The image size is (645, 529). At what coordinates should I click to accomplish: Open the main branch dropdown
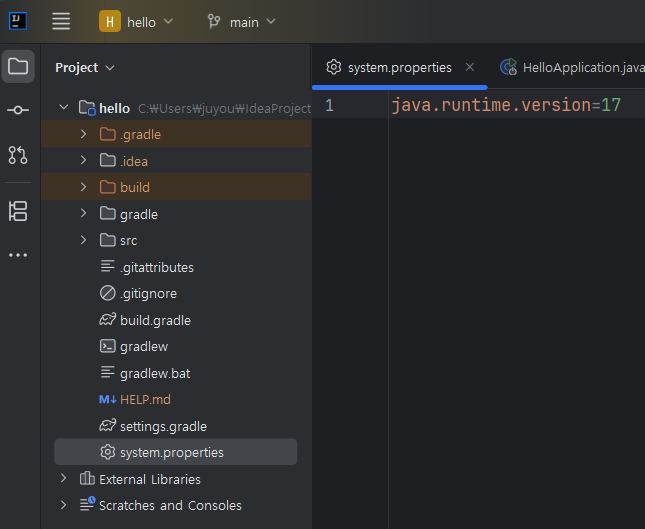241,21
